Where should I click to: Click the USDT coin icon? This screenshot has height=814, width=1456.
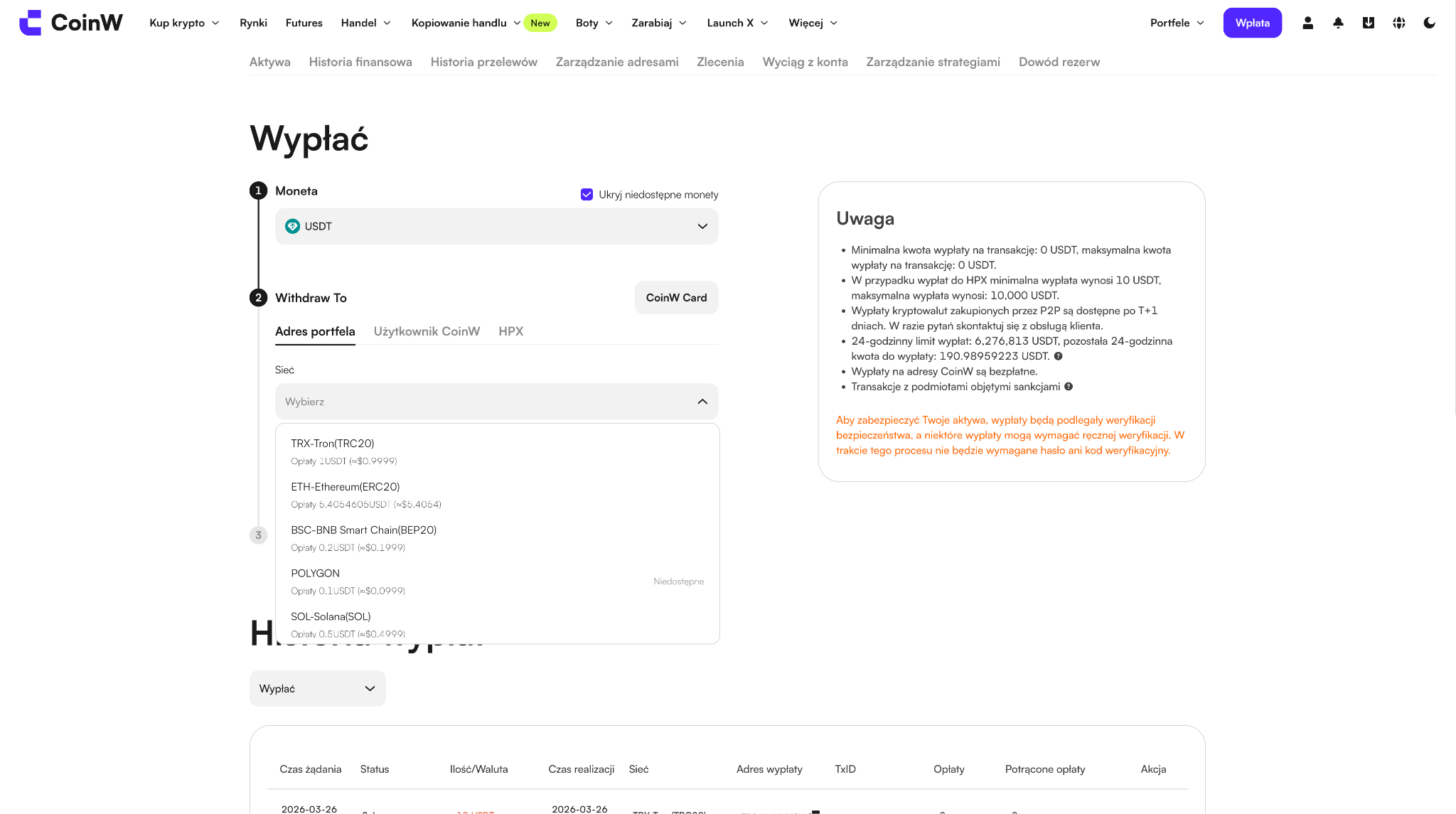pyautogui.click(x=292, y=226)
